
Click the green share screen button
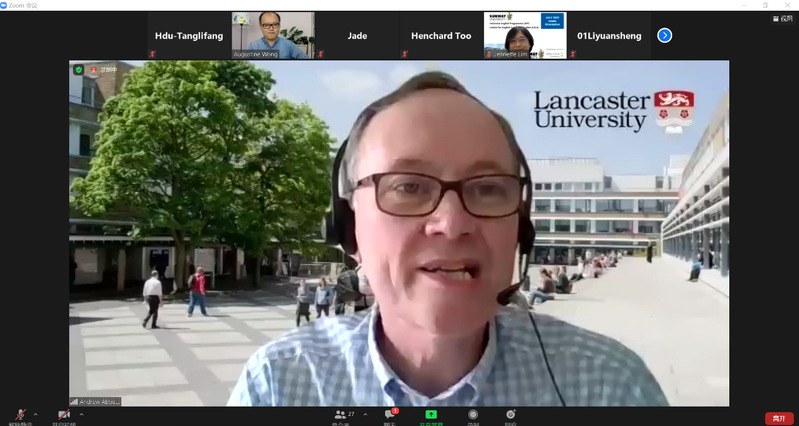pyautogui.click(x=431, y=414)
